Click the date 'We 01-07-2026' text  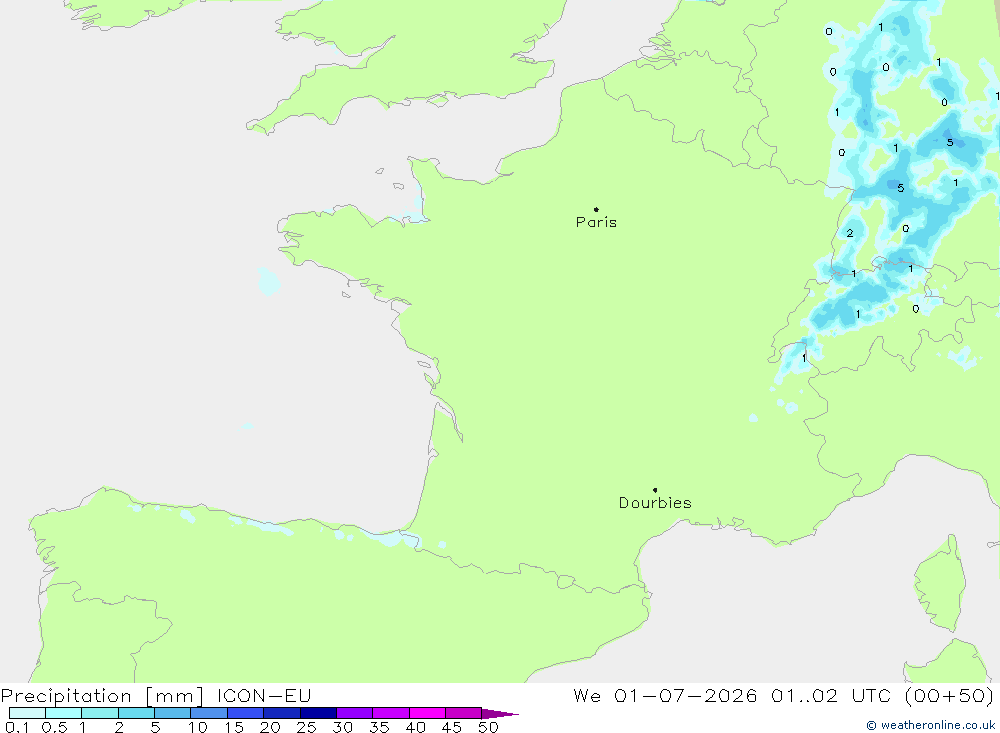coord(665,695)
